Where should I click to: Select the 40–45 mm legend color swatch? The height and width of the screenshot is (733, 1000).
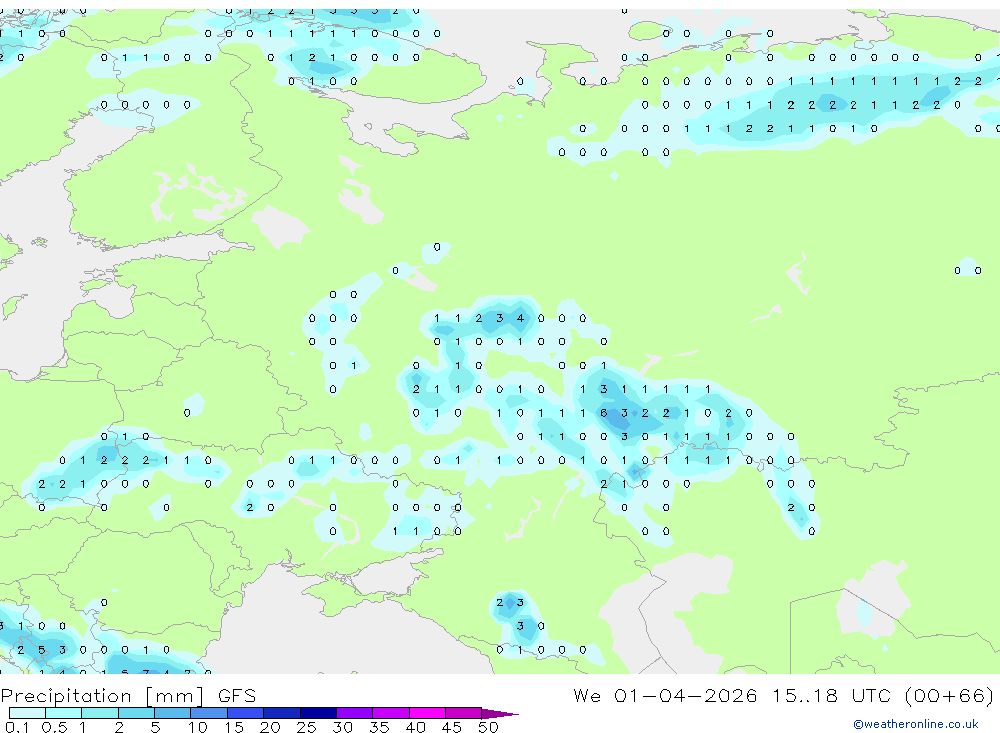tap(427, 713)
